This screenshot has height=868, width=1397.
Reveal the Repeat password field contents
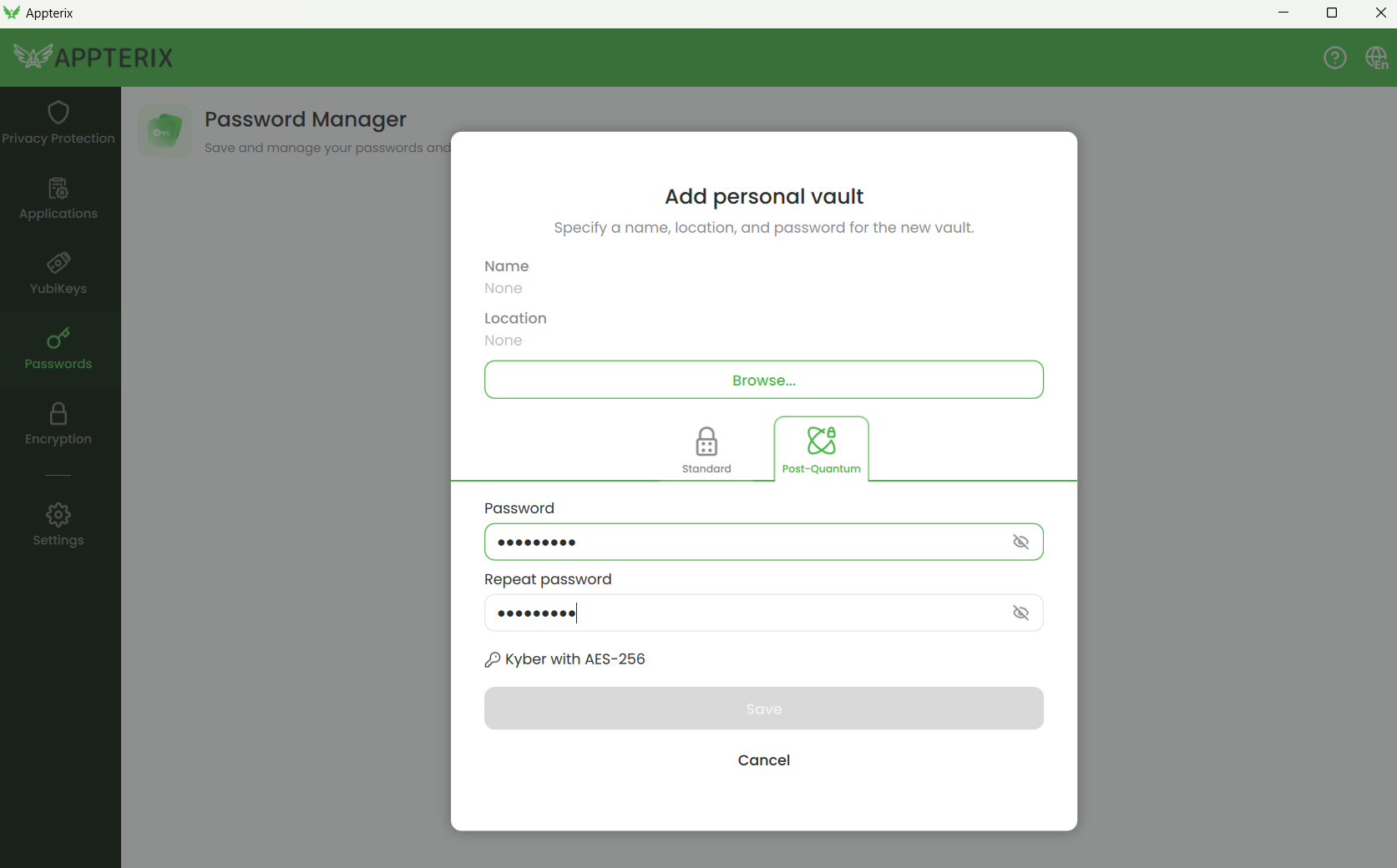tap(1020, 613)
